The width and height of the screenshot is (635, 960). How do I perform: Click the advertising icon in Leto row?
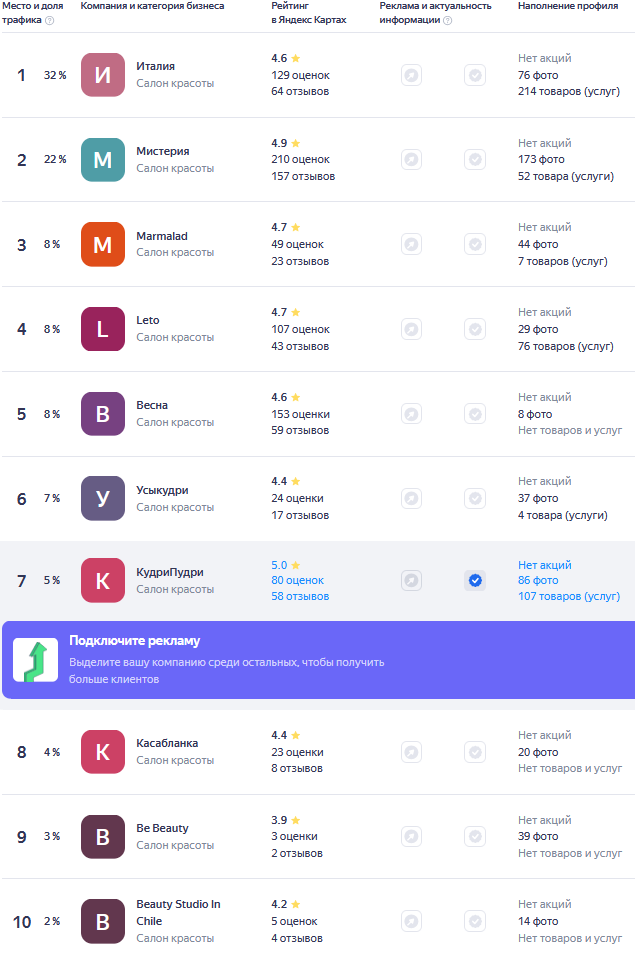411,329
